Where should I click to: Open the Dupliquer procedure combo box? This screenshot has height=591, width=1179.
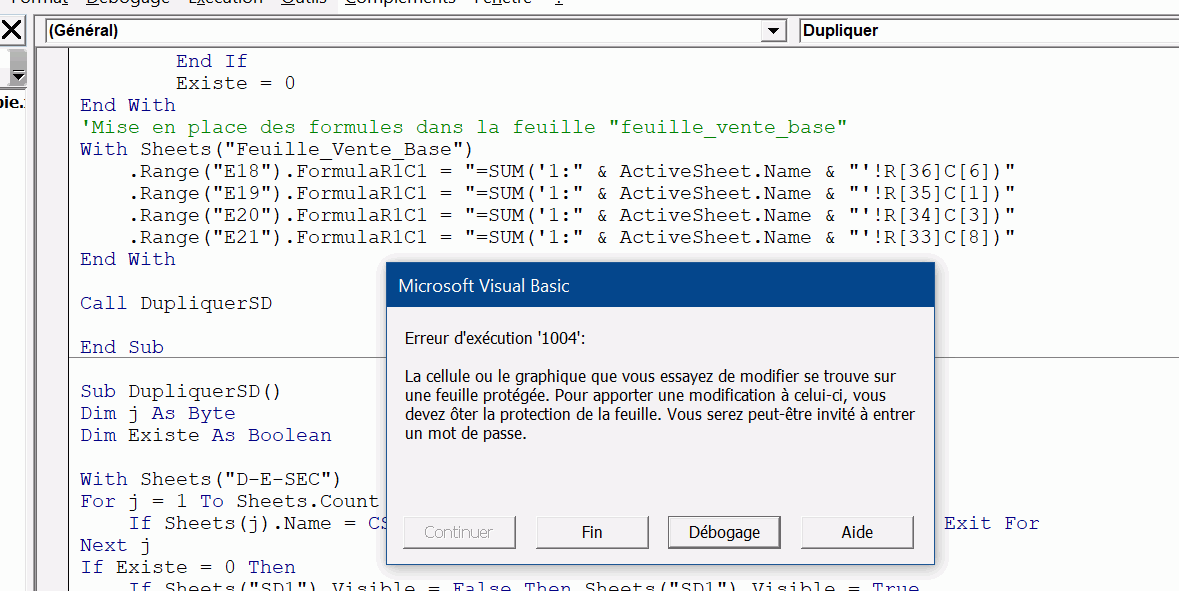[x=988, y=31]
